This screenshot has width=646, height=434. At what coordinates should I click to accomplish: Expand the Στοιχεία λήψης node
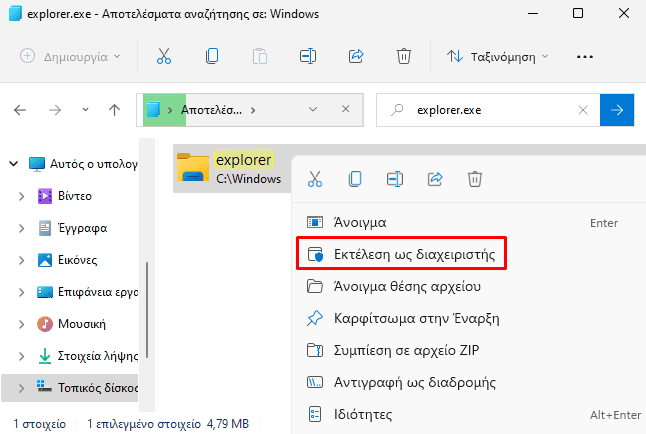click(21, 356)
